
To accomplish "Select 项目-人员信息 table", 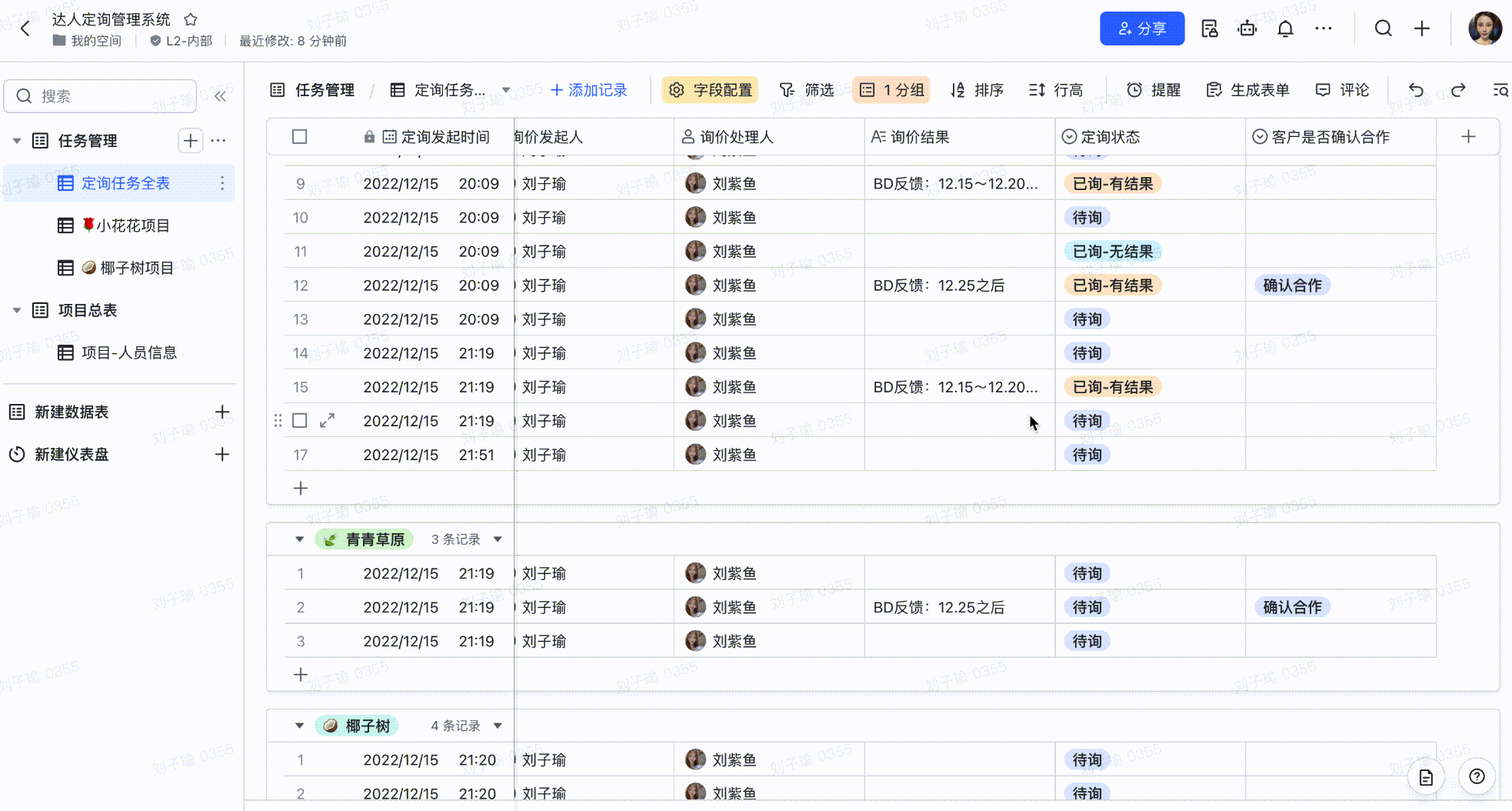I will click(x=128, y=352).
